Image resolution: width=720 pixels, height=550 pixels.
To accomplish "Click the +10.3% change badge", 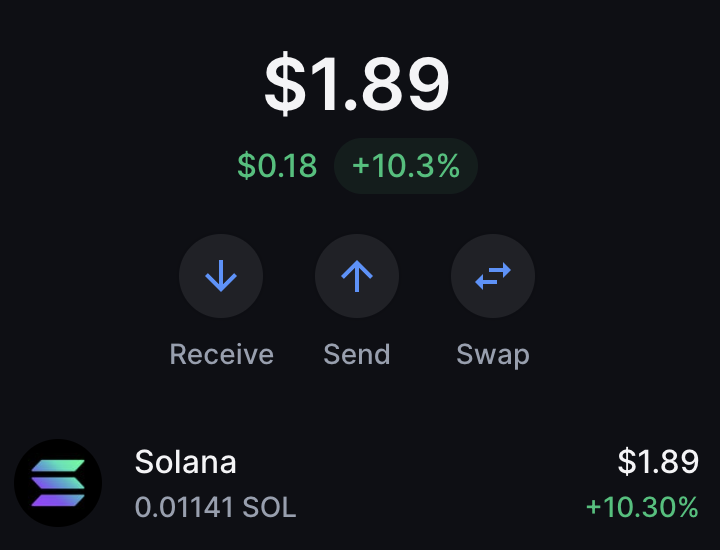I will [x=406, y=166].
